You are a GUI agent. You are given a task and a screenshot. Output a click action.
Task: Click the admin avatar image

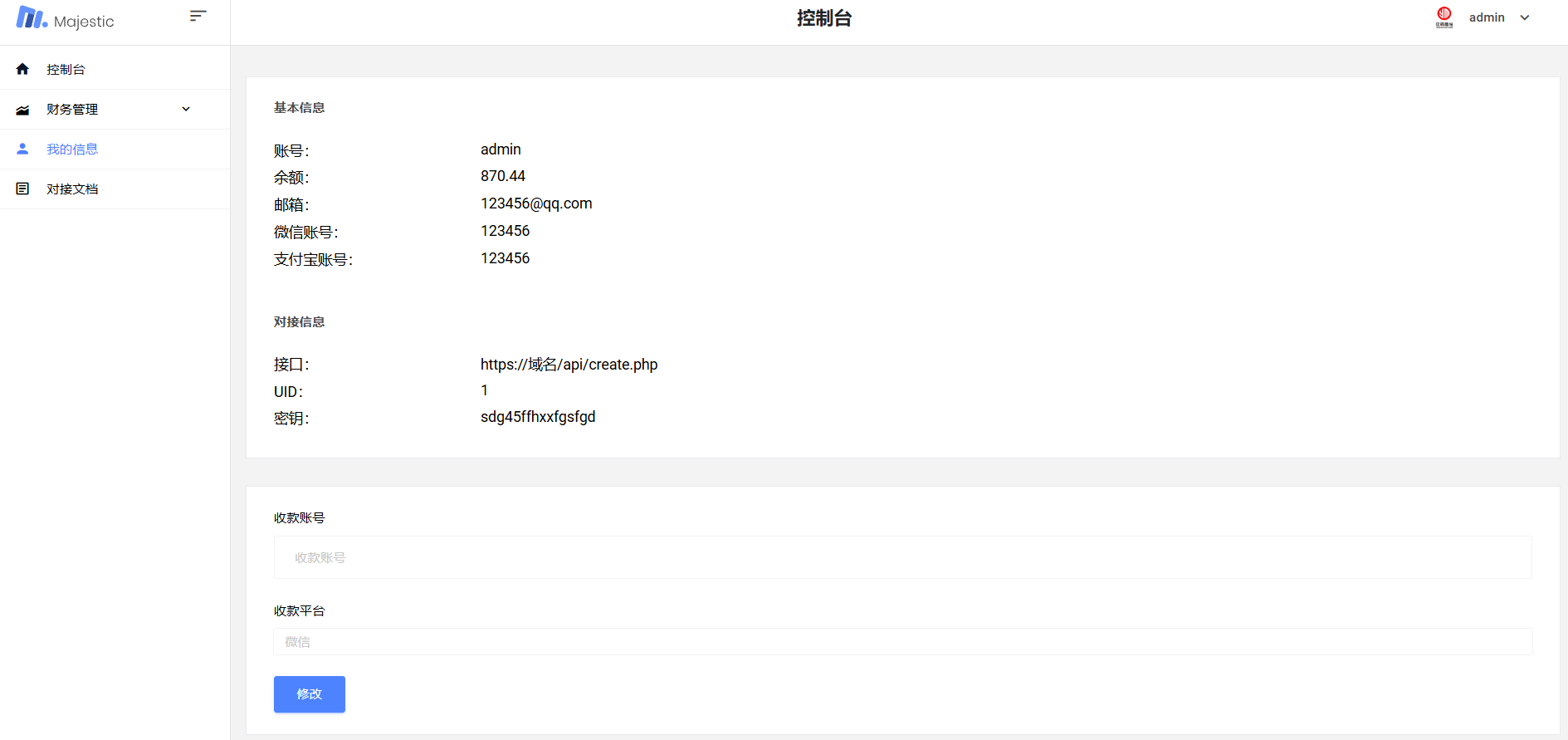tap(1444, 17)
